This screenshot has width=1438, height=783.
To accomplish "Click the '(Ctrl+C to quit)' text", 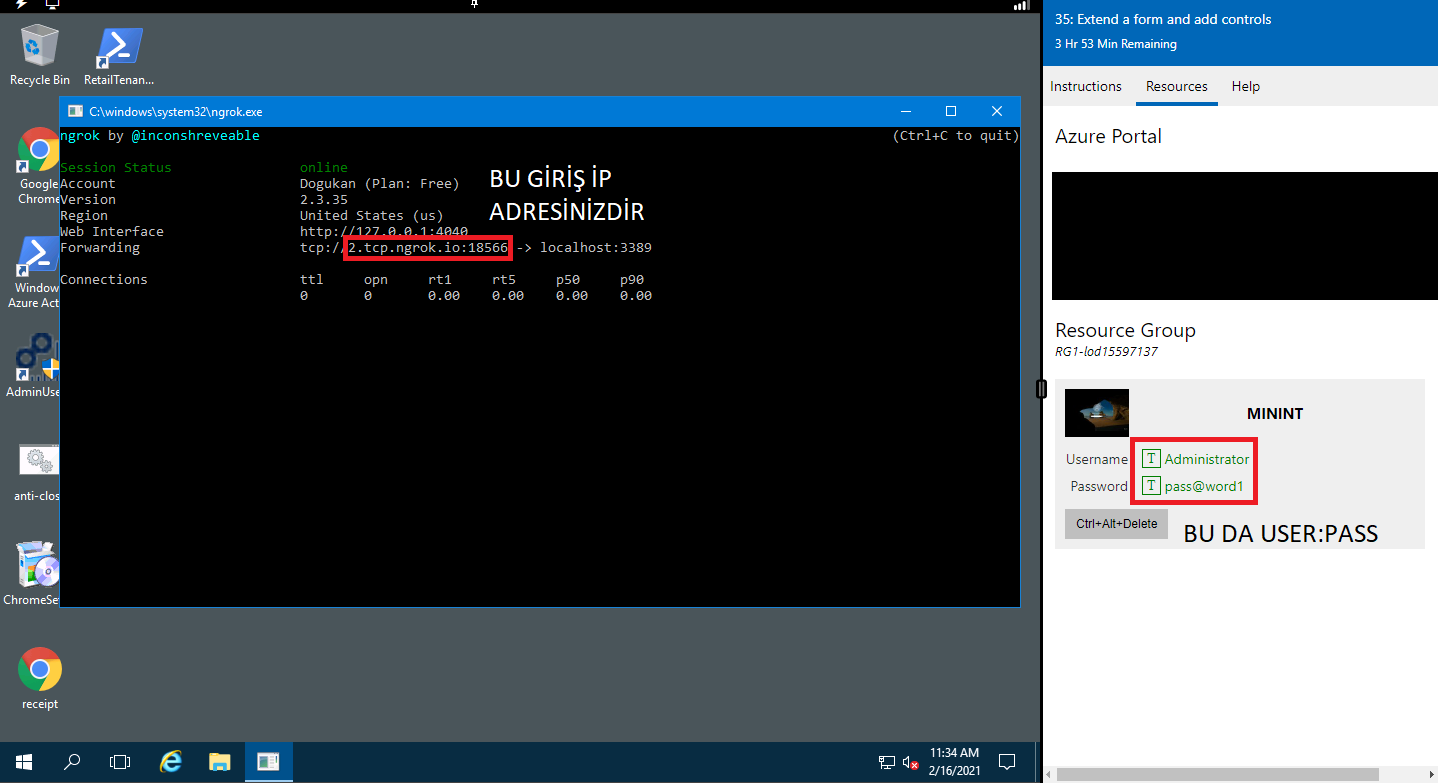I will coord(956,135).
